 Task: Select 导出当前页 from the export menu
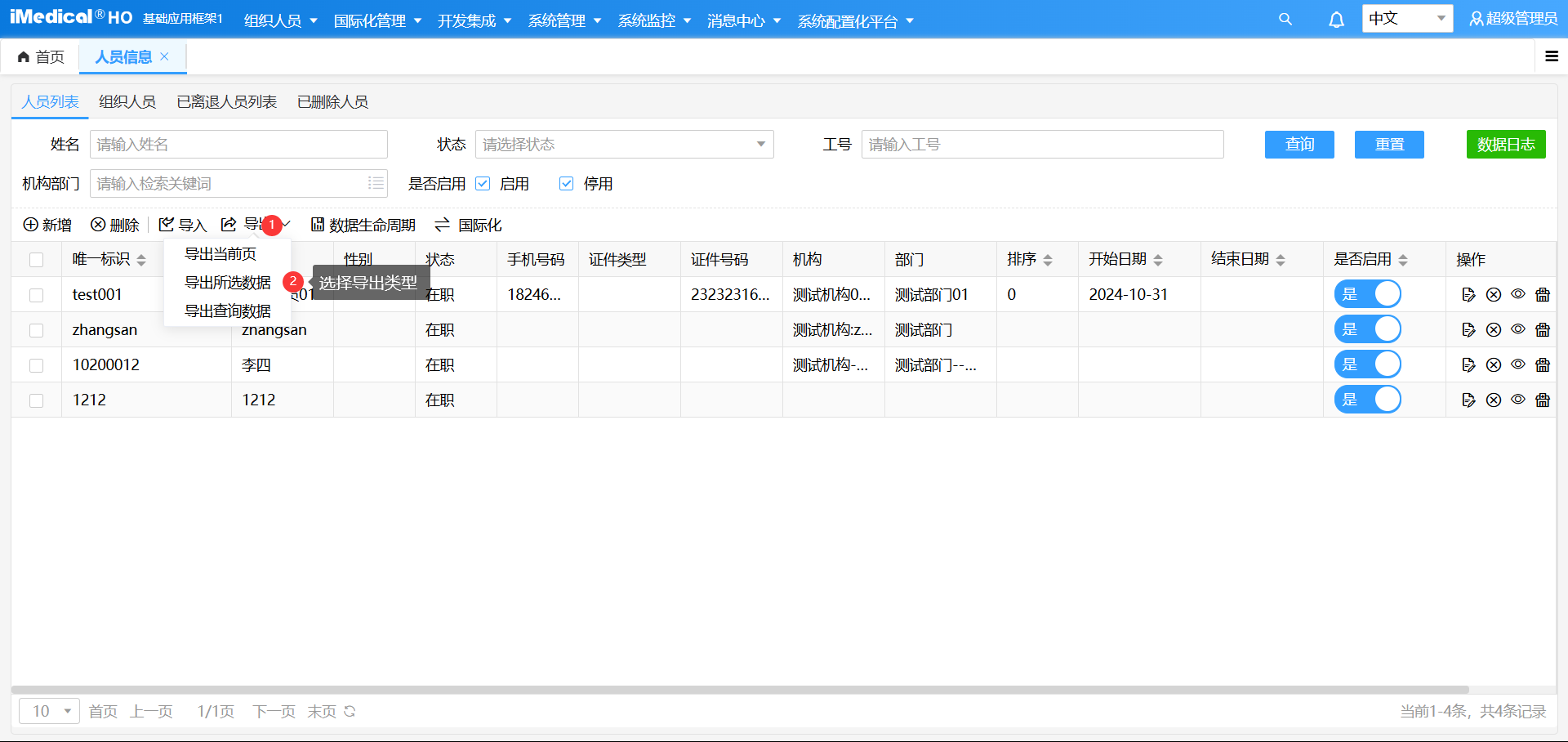point(220,254)
